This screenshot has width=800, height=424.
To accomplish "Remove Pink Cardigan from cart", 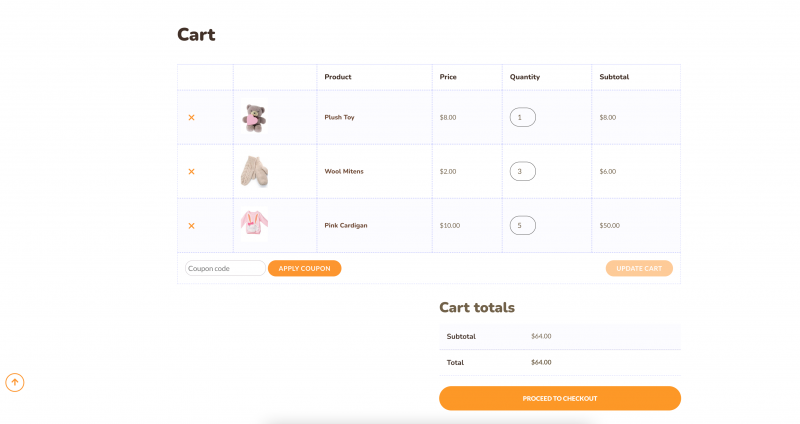I will tap(191, 225).
